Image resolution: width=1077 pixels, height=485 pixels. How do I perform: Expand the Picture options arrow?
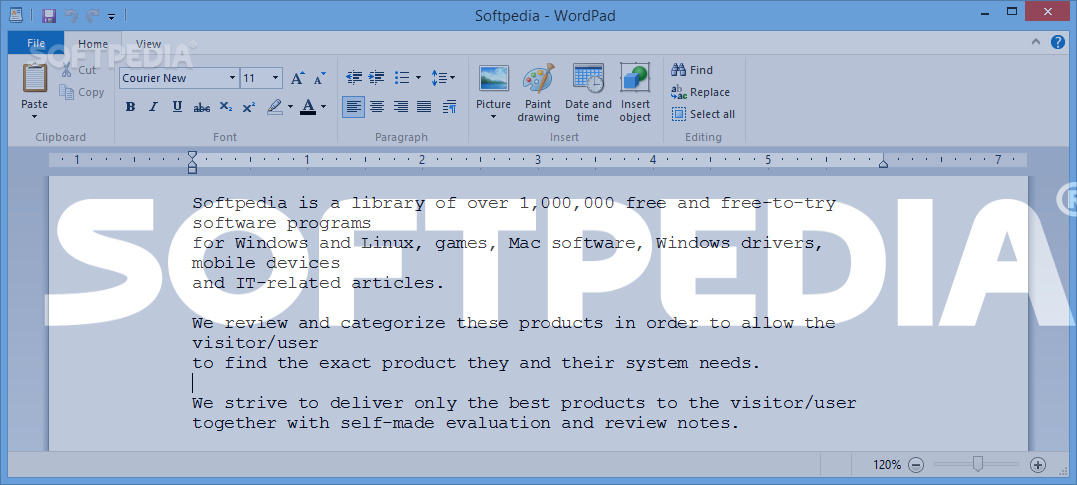pos(494,117)
